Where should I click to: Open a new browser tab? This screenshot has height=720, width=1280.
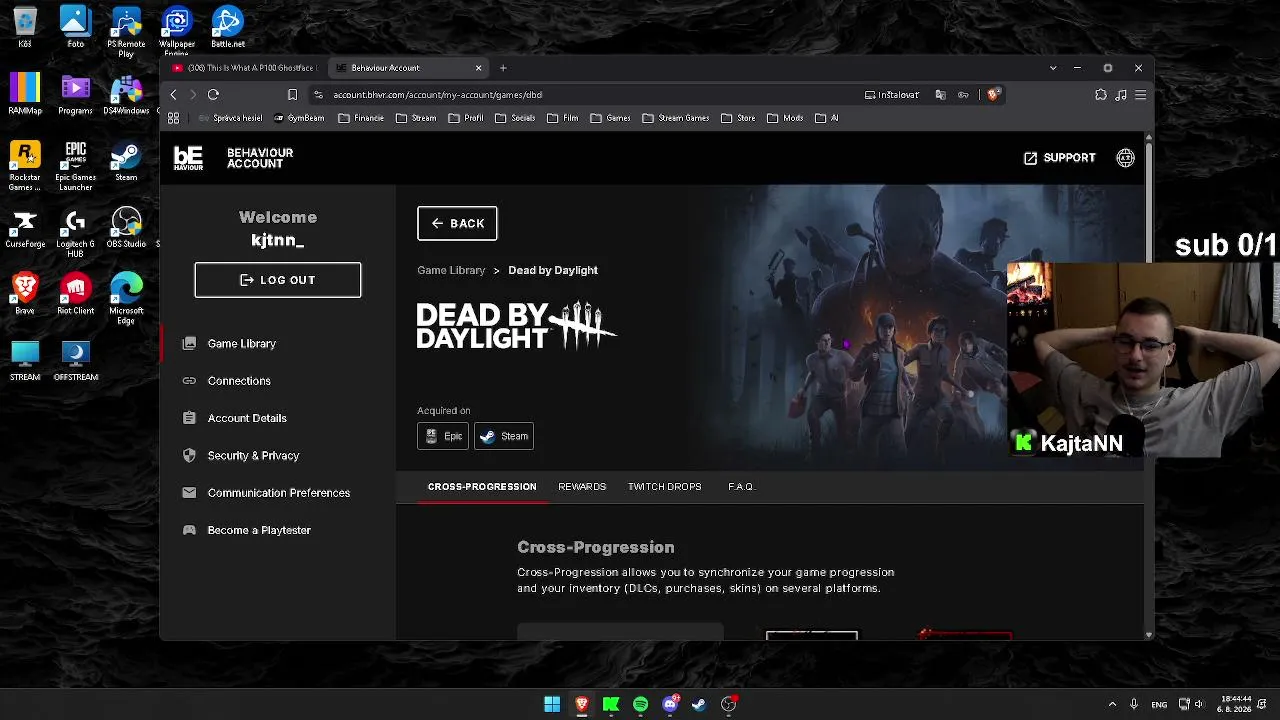[x=503, y=68]
